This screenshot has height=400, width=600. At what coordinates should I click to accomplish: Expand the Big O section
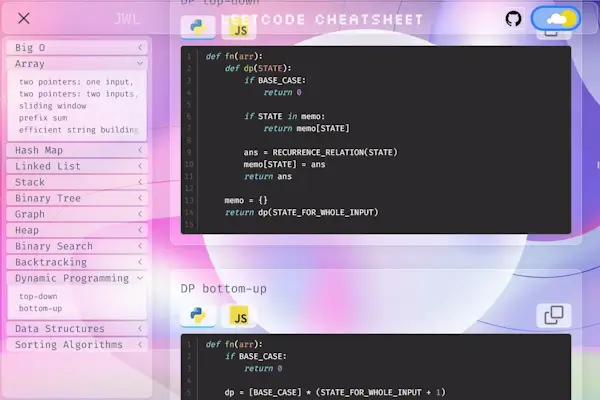(x=77, y=47)
